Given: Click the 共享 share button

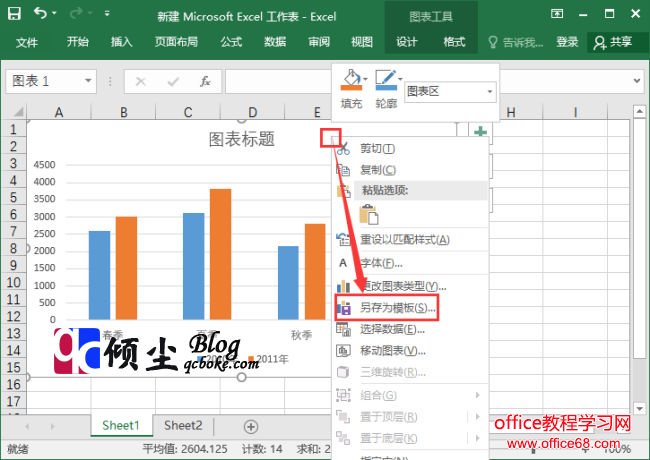Looking at the screenshot, I should [x=613, y=42].
